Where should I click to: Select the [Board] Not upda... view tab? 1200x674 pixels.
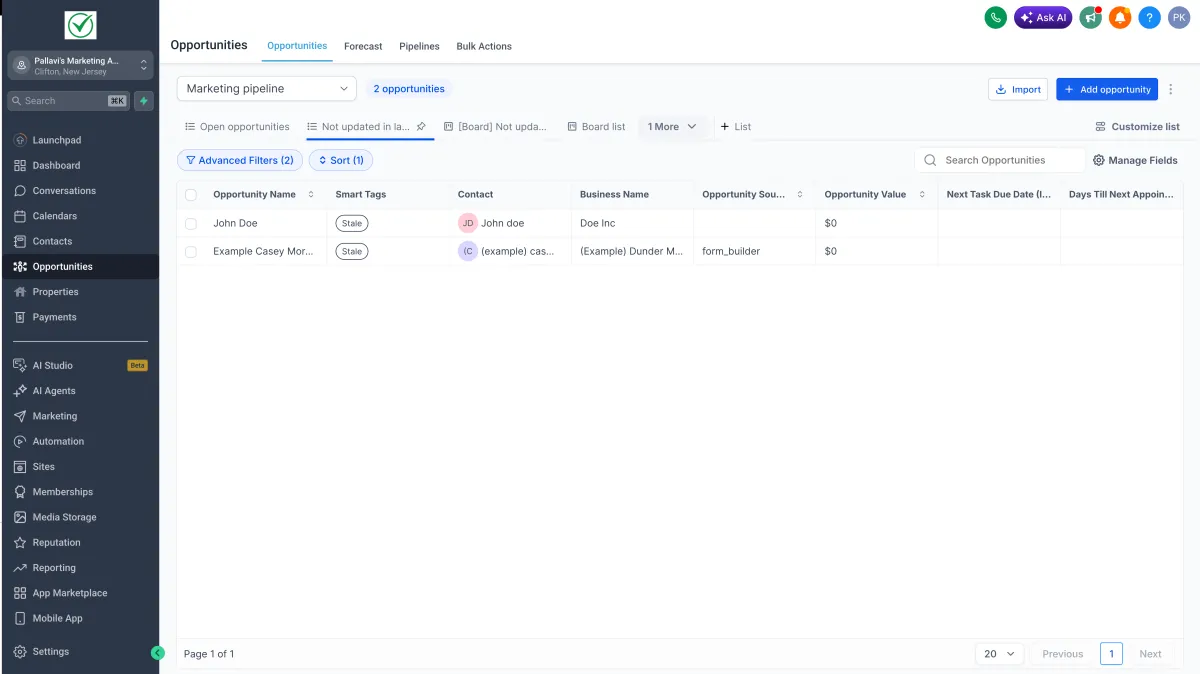pos(495,127)
